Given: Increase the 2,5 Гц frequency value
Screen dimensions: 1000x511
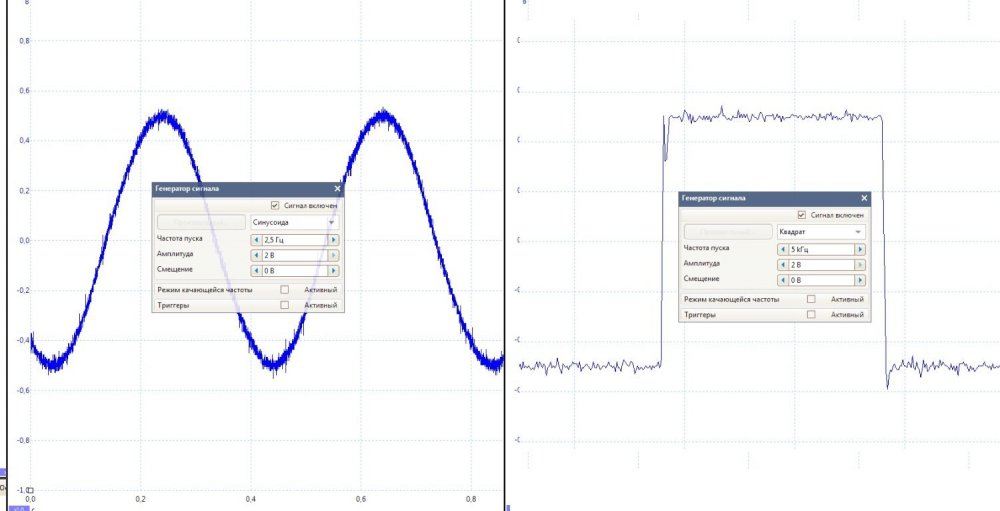Looking at the screenshot, I should [334, 240].
